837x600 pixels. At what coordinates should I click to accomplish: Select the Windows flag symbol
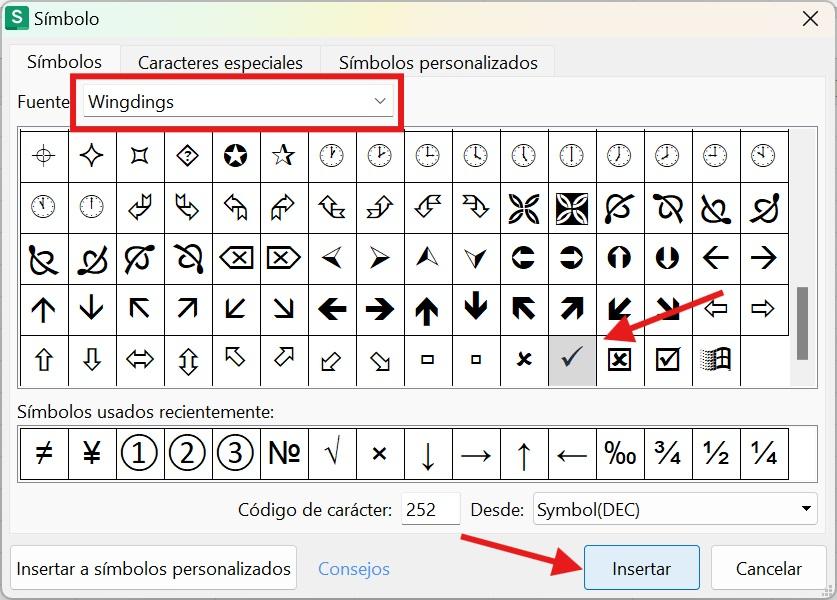[716, 360]
